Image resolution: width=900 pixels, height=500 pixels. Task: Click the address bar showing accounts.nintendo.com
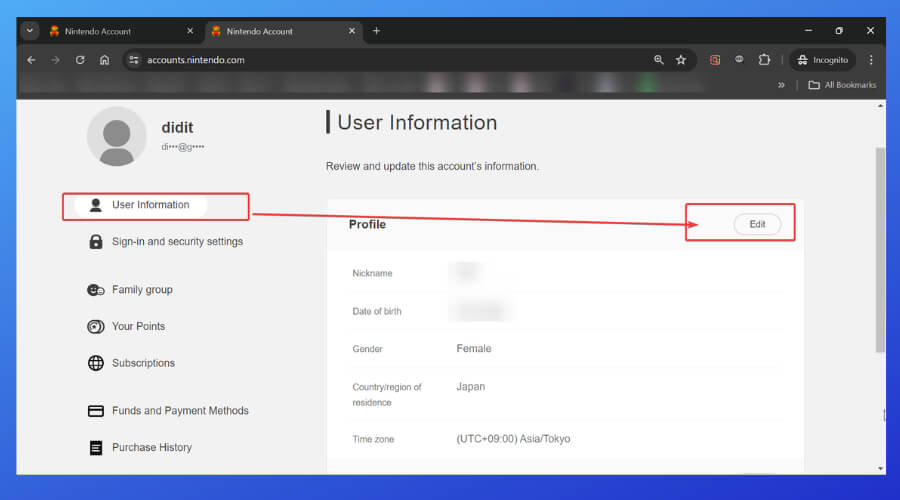pyautogui.click(x=390, y=60)
